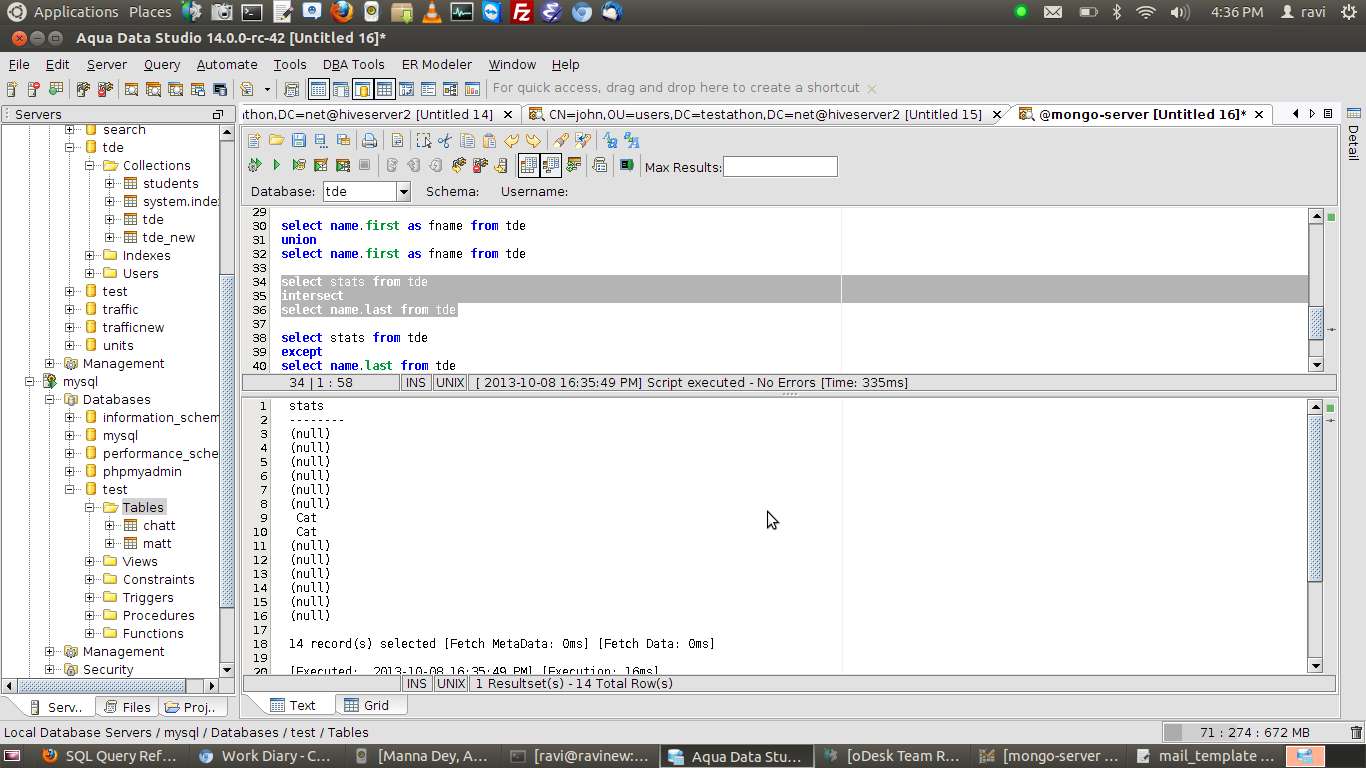
Task: Expand the Indexes folder under tde
Action: point(91,255)
